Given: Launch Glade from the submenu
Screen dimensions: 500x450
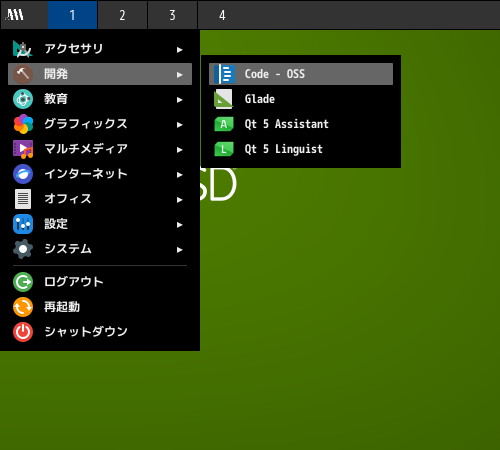Looking at the screenshot, I should (301, 99).
